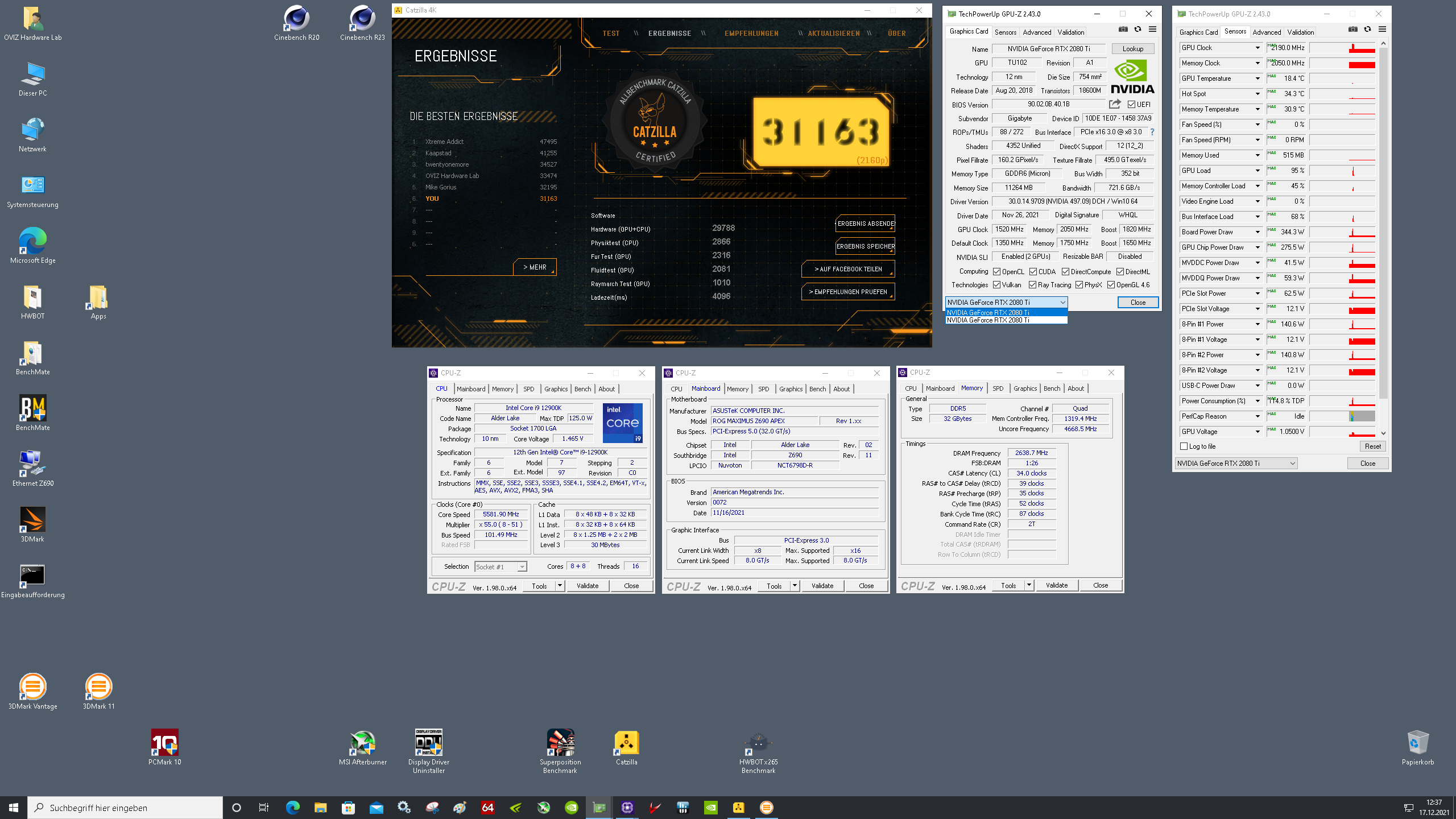Expand the GPU Clock sensor dropdown
This screenshot has width=1456, height=819.
click(x=1258, y=48)
